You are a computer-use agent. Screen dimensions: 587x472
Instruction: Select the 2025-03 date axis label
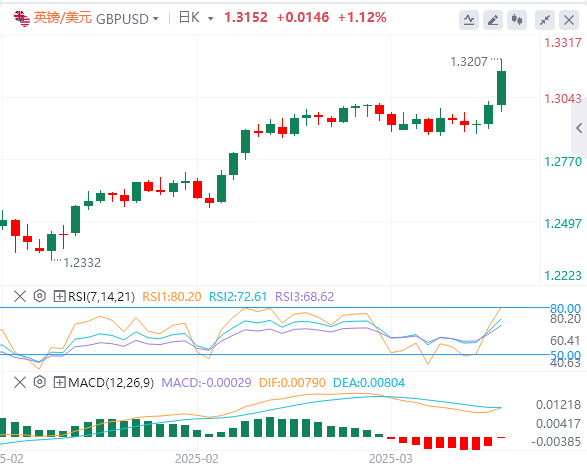[x=390, y=459]
